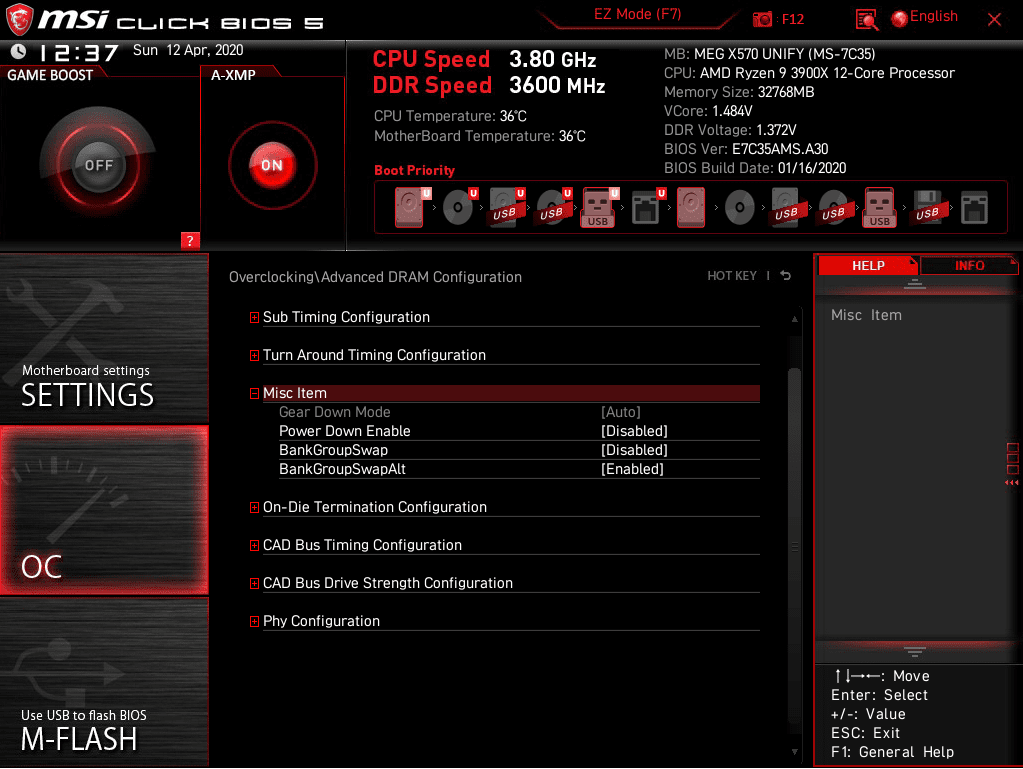Open the Game Boost question mark help

tap(190, 240)
